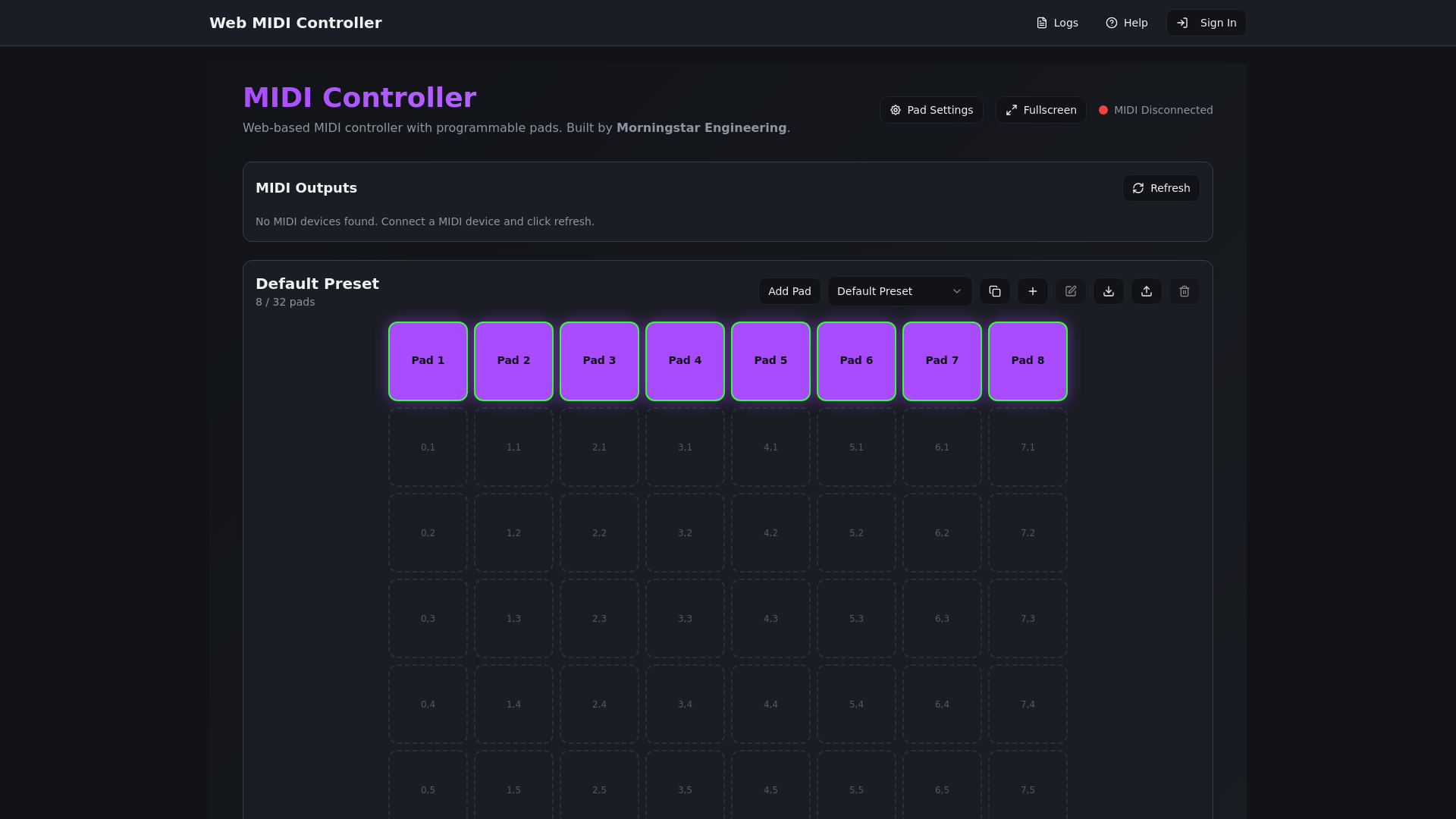Tap Pad 3
Viewport: 1456px width, 819px height.
[x=599, y=361]
